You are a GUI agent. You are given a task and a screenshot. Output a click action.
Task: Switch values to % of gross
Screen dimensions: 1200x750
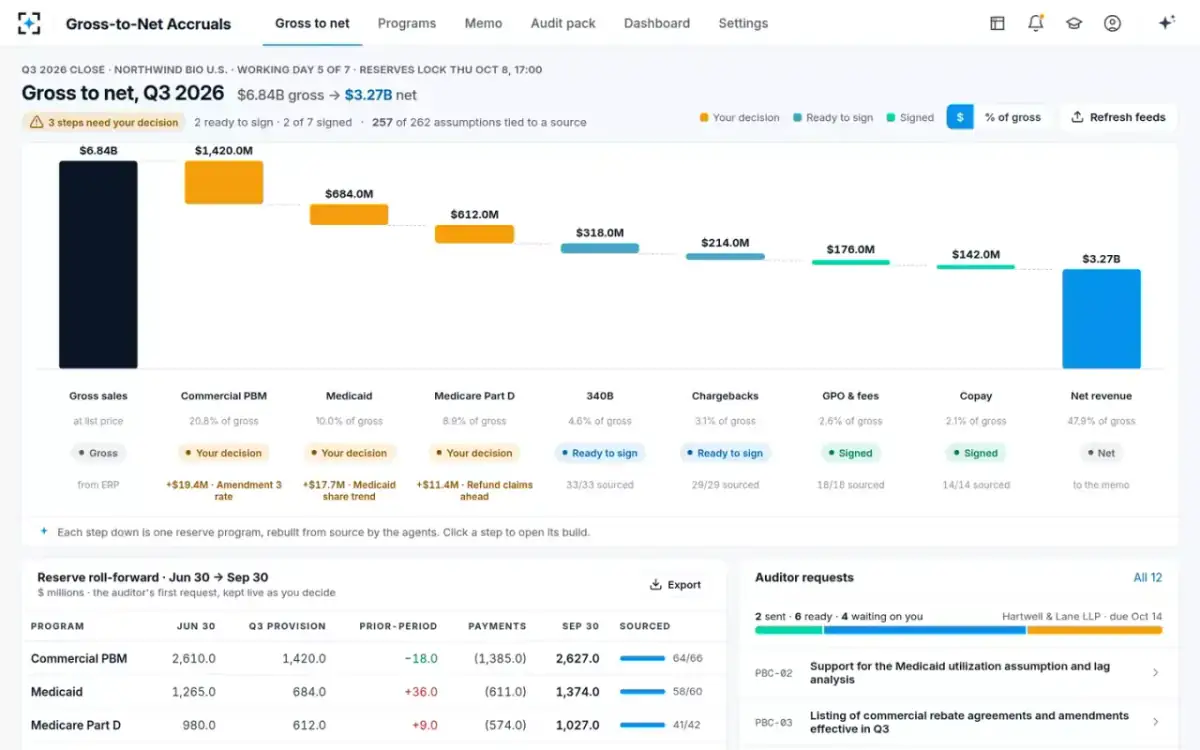[x=1012, y=117]
